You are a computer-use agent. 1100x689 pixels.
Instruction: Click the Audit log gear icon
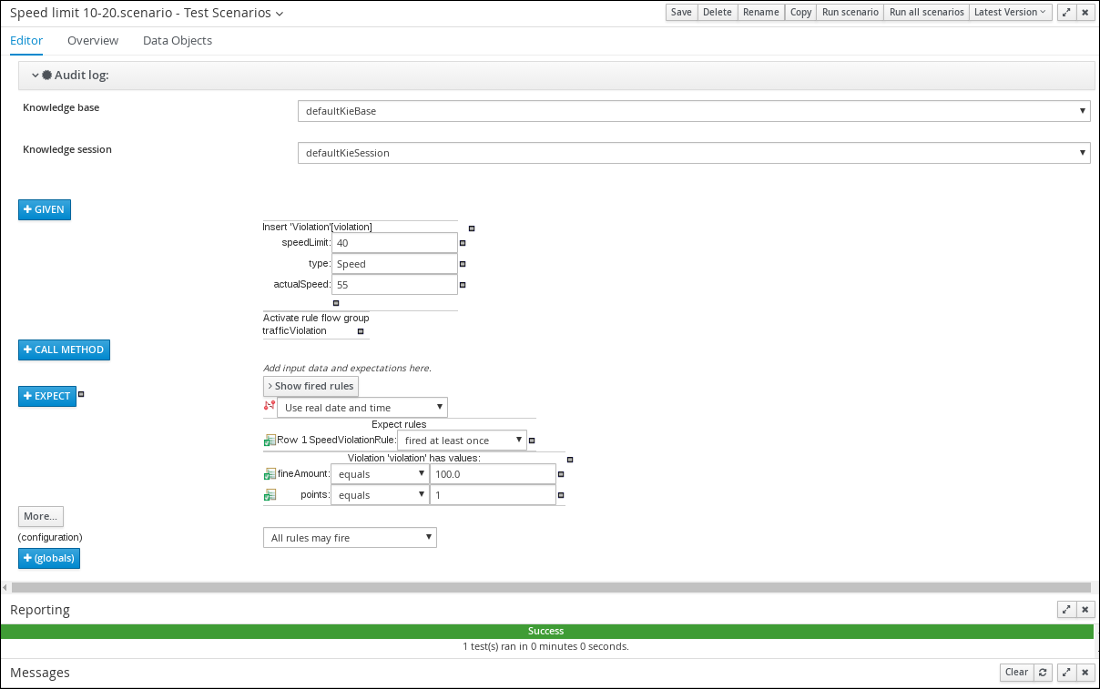[x=47, y=75]
